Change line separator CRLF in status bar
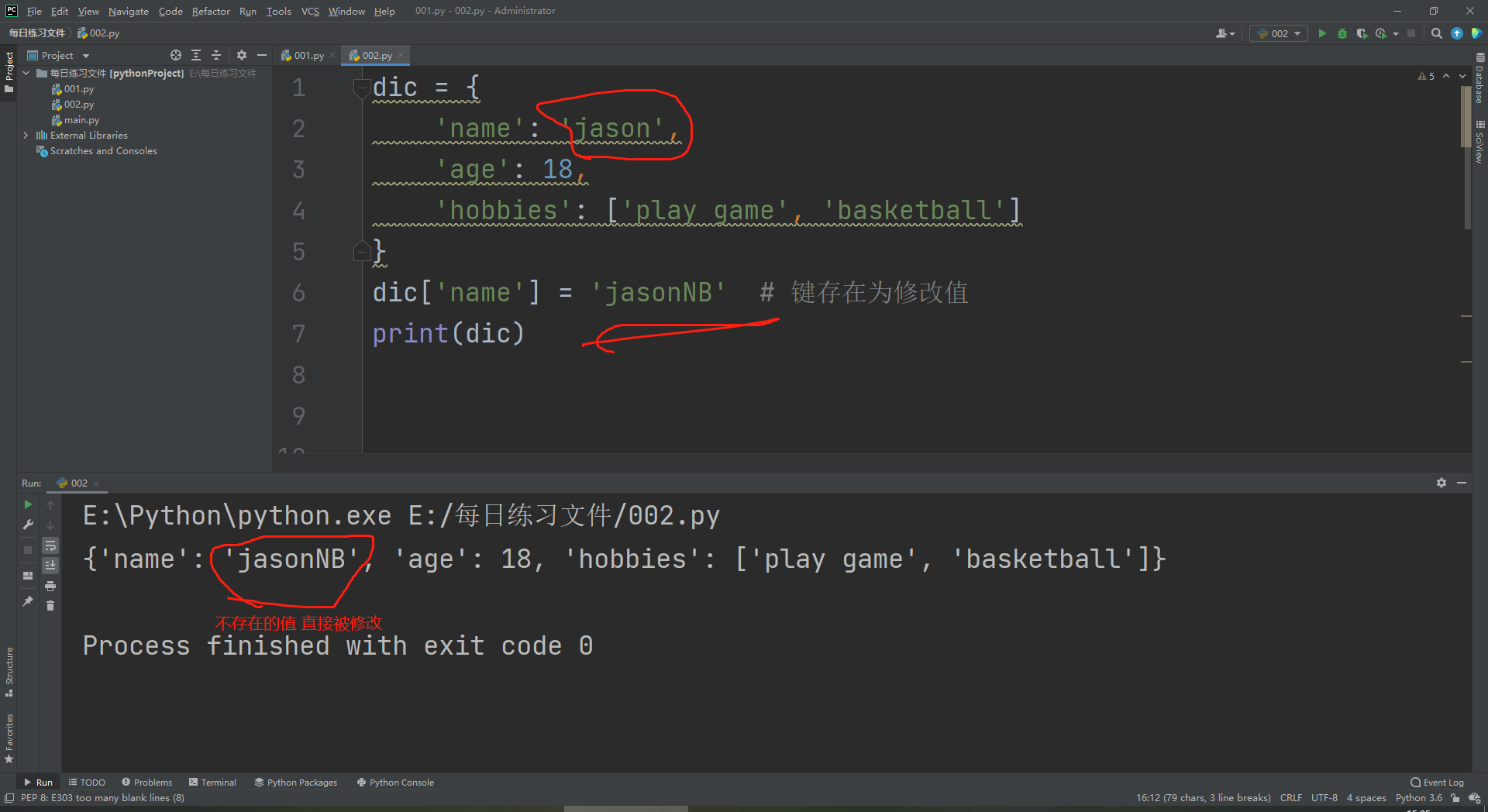Image resolution: width=1488 pixels, height=812 pixels. (x=1291, y=798)
